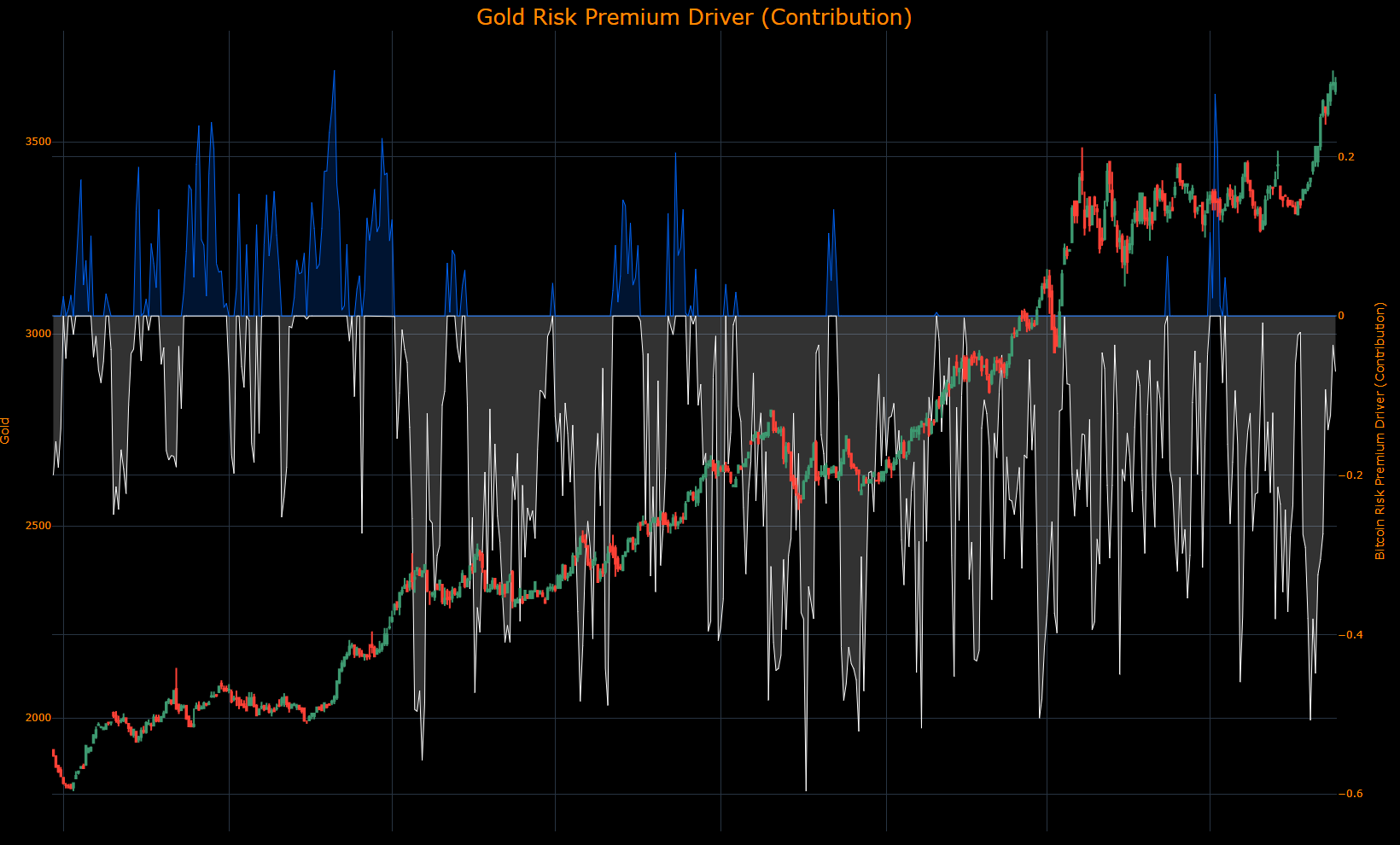Click the '-0.2' tick on the right axis
This screenshot has width=1400, height=845.
1351,475
